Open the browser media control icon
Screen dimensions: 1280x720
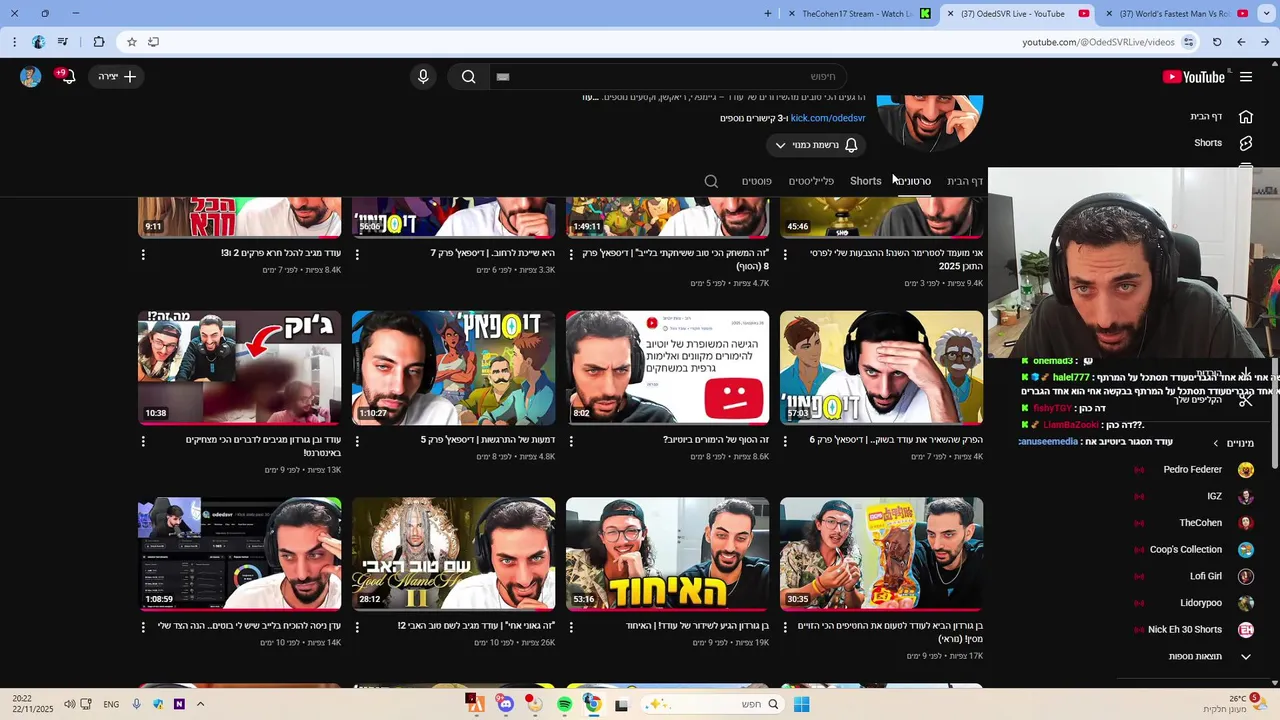coord(63,42)
